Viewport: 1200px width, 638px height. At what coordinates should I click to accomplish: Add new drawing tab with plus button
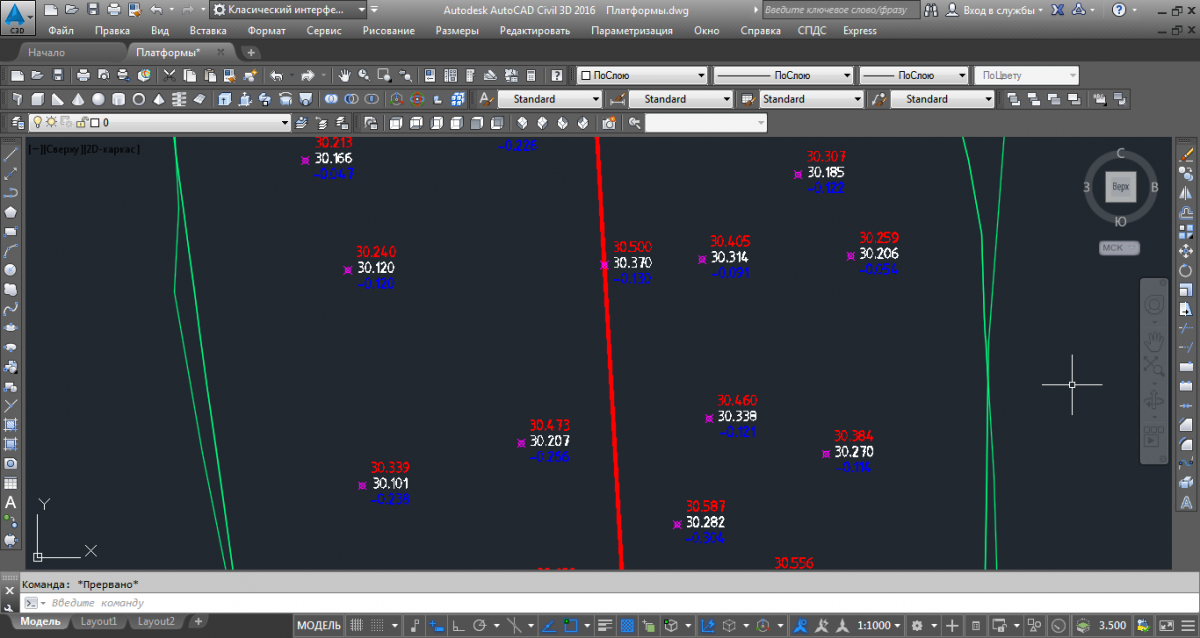pos(251,52)
